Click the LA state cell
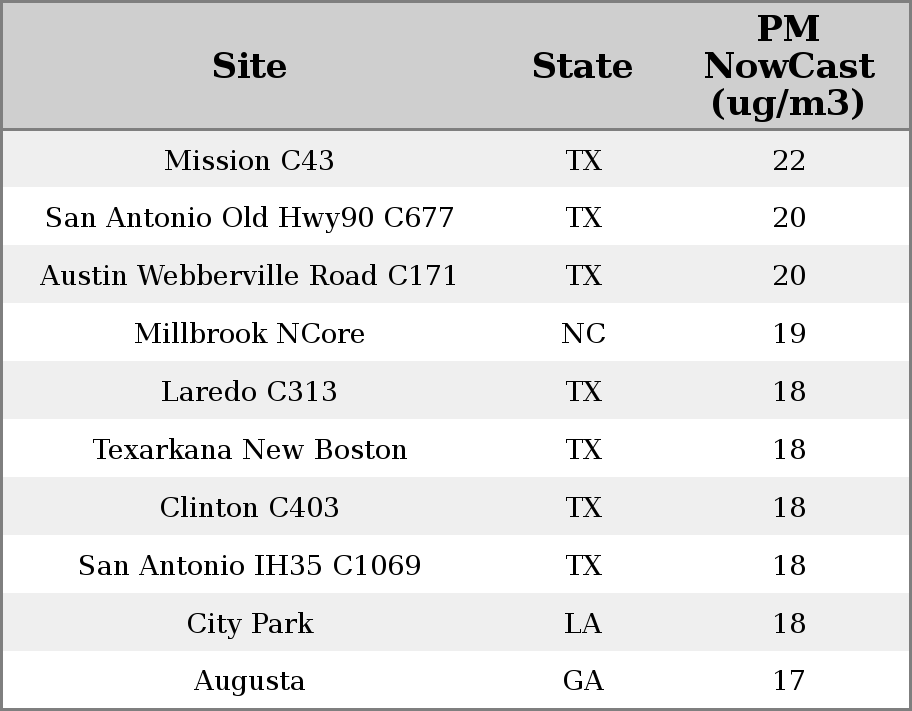The width and height of the screenshot is (912, 711). point(583,624)
